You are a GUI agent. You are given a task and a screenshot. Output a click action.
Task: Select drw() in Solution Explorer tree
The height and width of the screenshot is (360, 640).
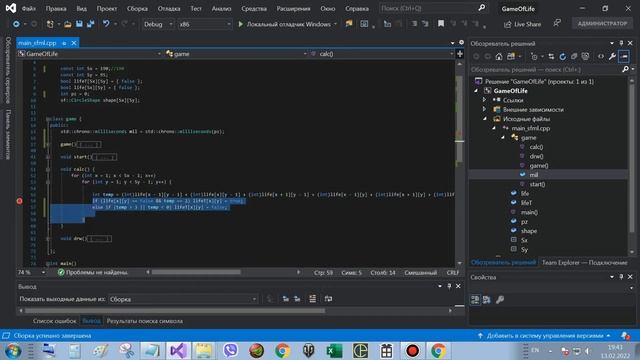click(536, 156)
